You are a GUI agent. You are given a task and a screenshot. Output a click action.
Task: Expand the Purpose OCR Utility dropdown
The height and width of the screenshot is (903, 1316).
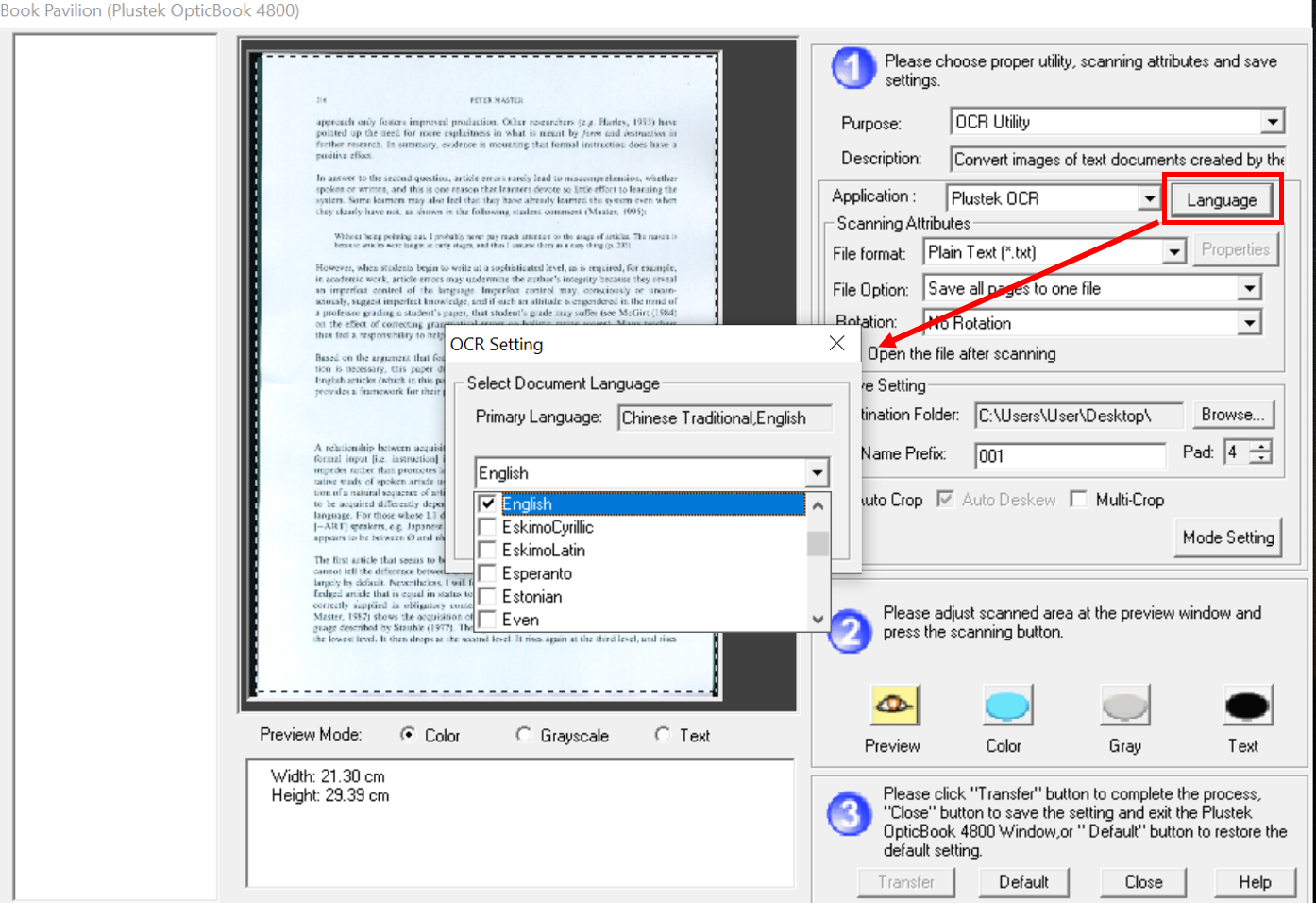tap(1272, 122)
